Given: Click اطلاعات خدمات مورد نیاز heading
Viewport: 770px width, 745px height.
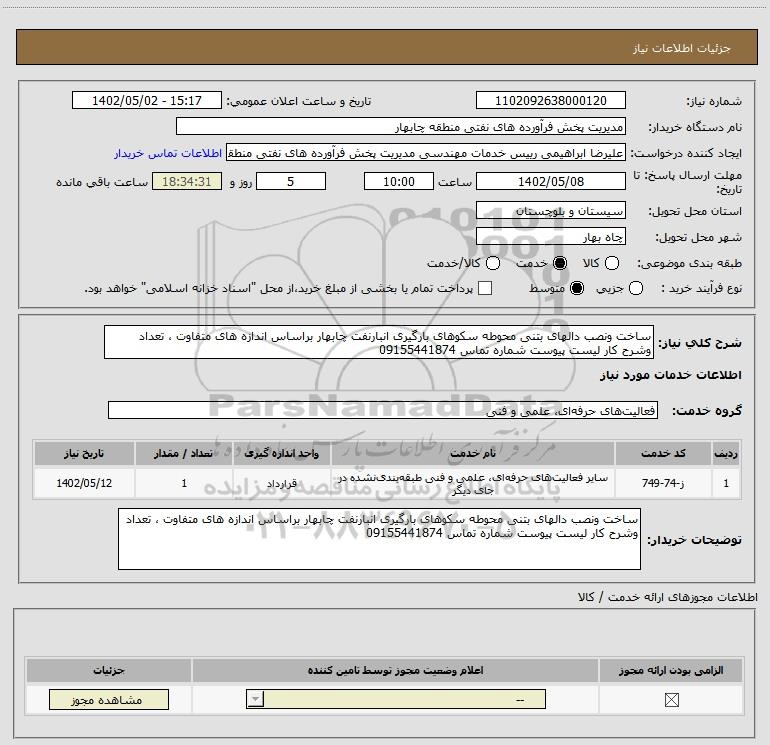Looking at the screenshot, I should click(x=671, y=375).
